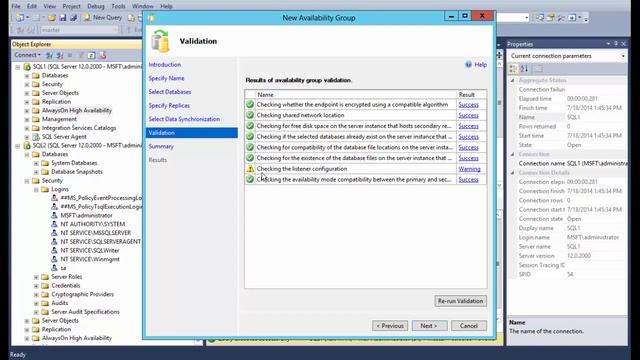
Task: Click Connect Object Explorer plug icon
Action: tap(49, 55)
